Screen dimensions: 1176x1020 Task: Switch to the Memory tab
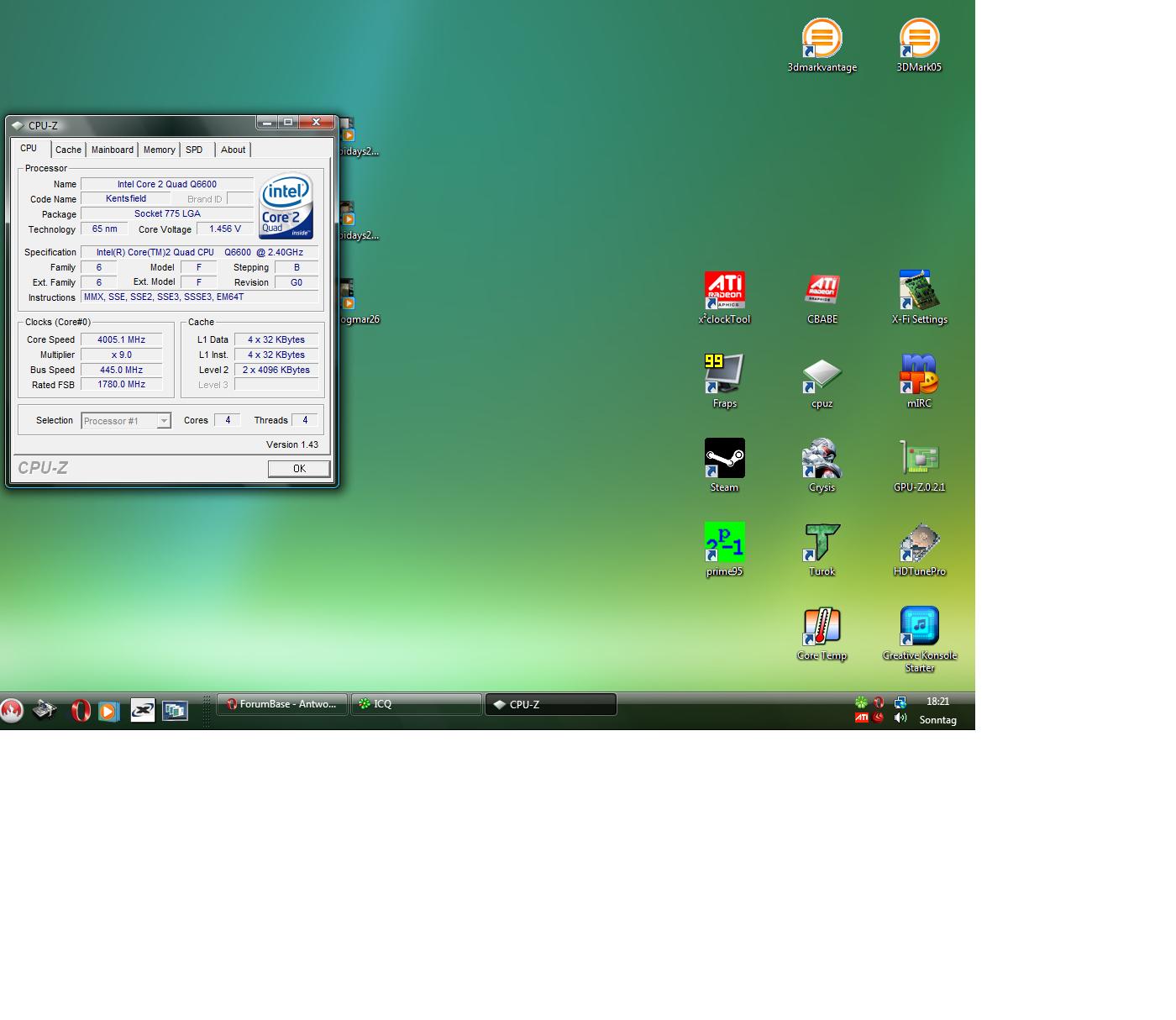coord(159,150)
